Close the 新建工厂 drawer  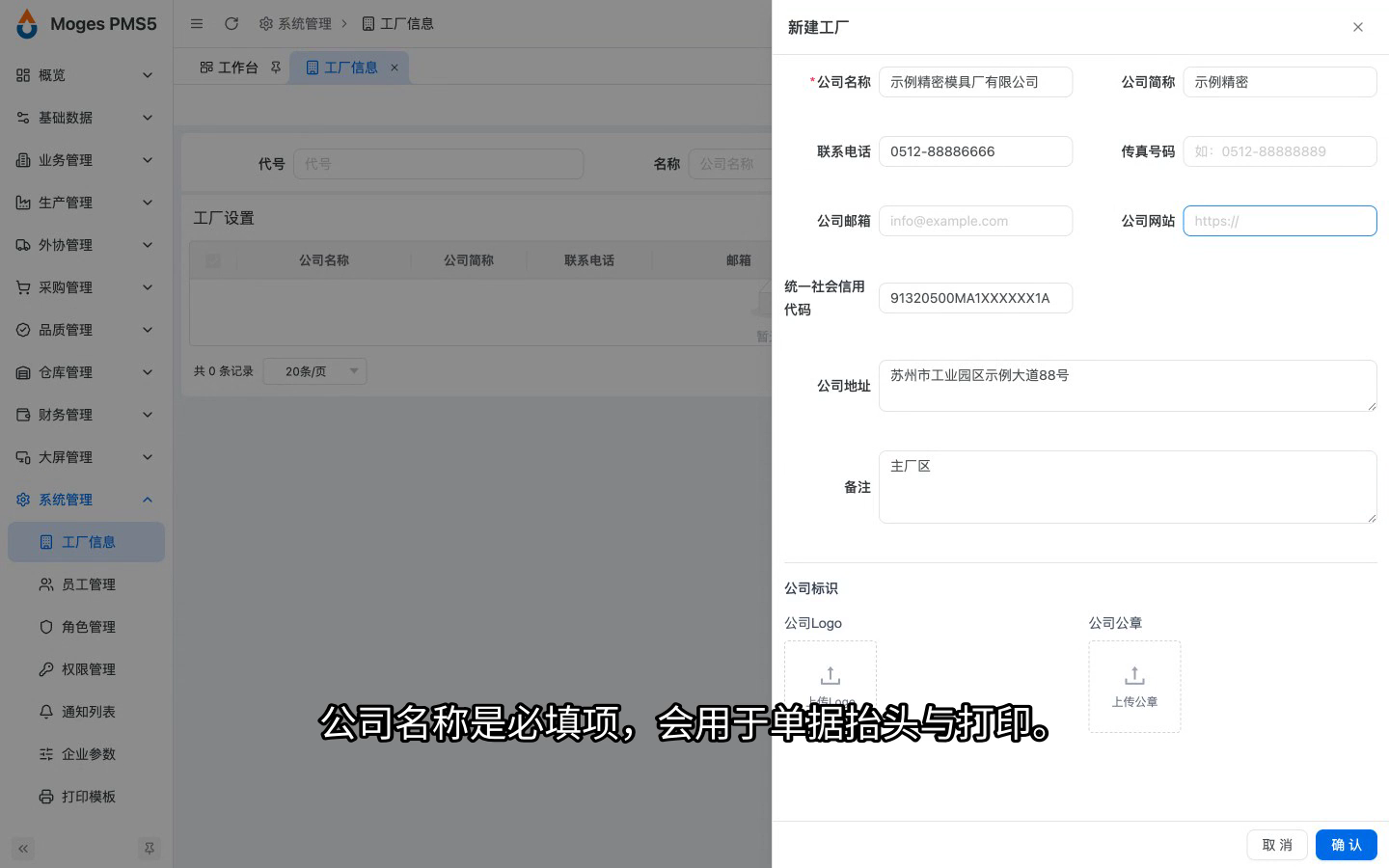[1358, 27]
